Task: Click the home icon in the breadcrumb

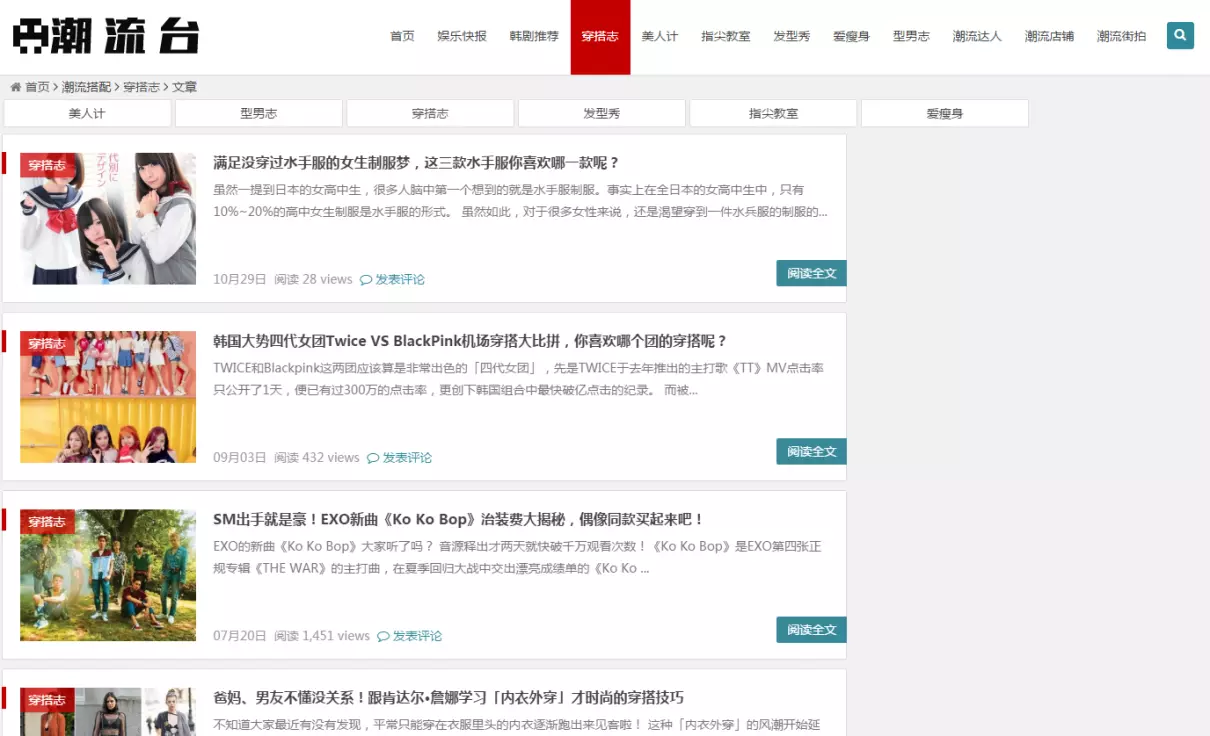Action: click(x=15, y=87)
